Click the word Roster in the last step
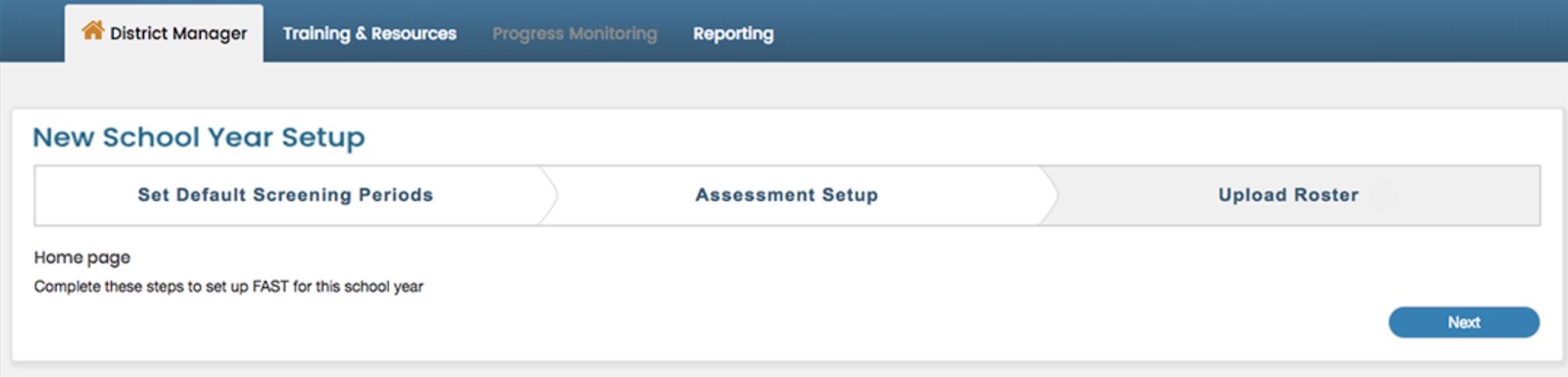Image resolution: width=1568 pixels, height=377 pixels. click(1326, 195)
